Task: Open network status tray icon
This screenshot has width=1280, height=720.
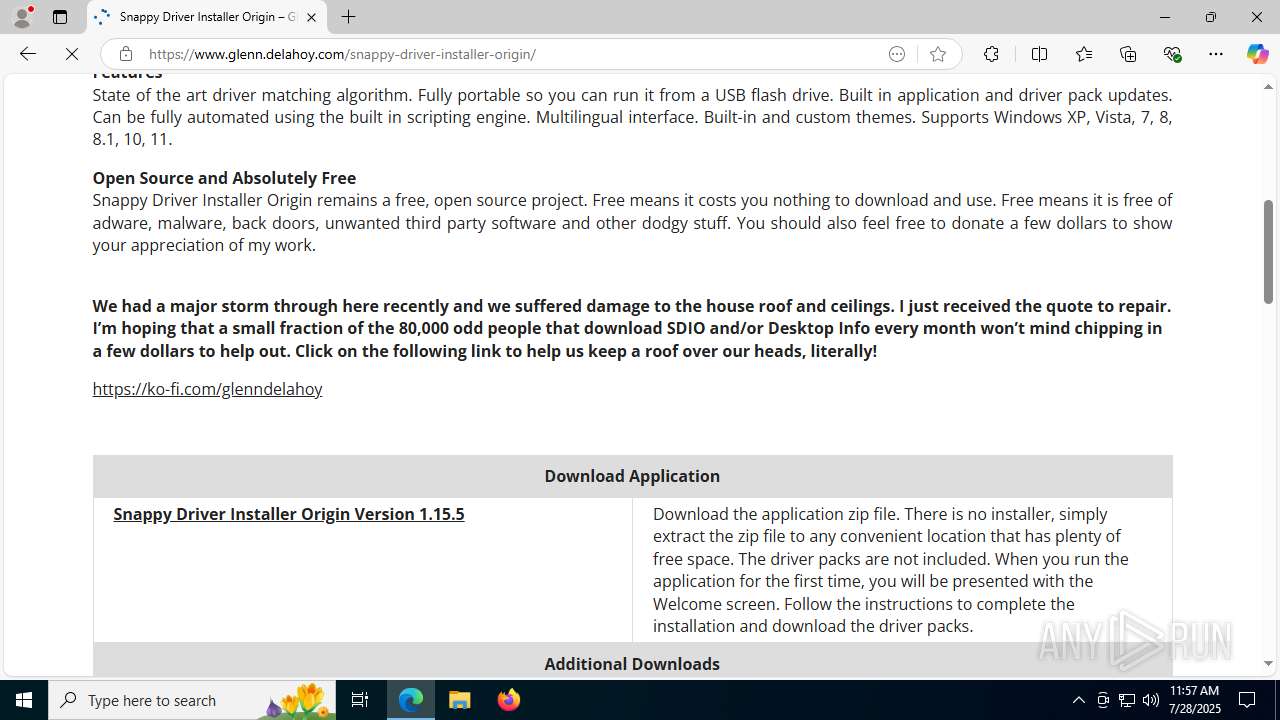Action: pyautogui.click(x=1127, y=700)
